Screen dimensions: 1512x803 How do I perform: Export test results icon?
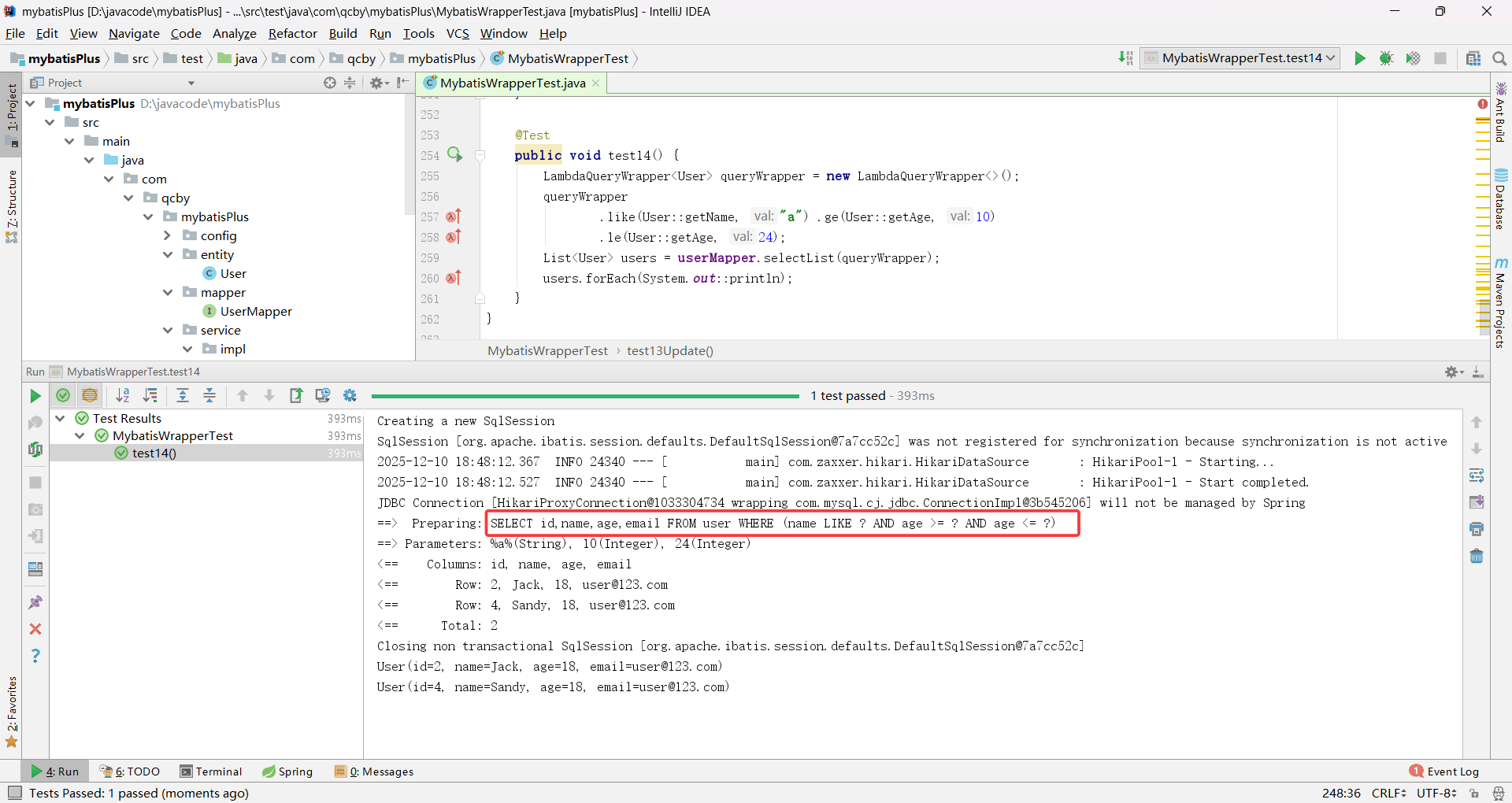pos(296,396)
